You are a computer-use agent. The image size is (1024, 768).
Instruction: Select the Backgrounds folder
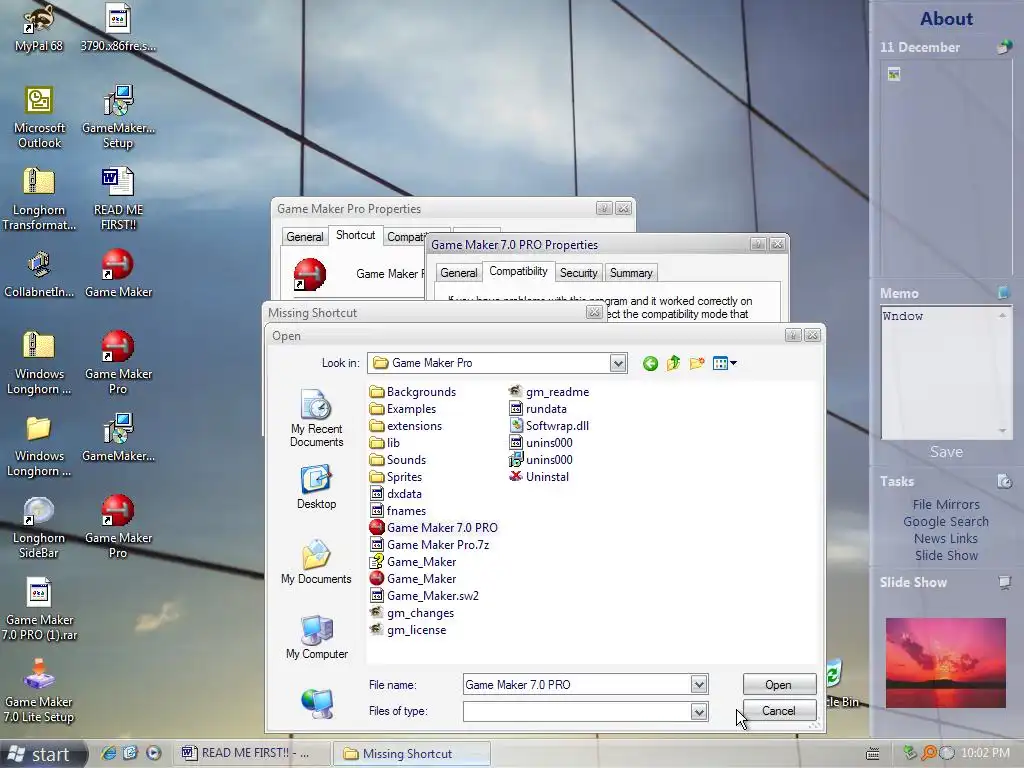[x=413, y=392]
